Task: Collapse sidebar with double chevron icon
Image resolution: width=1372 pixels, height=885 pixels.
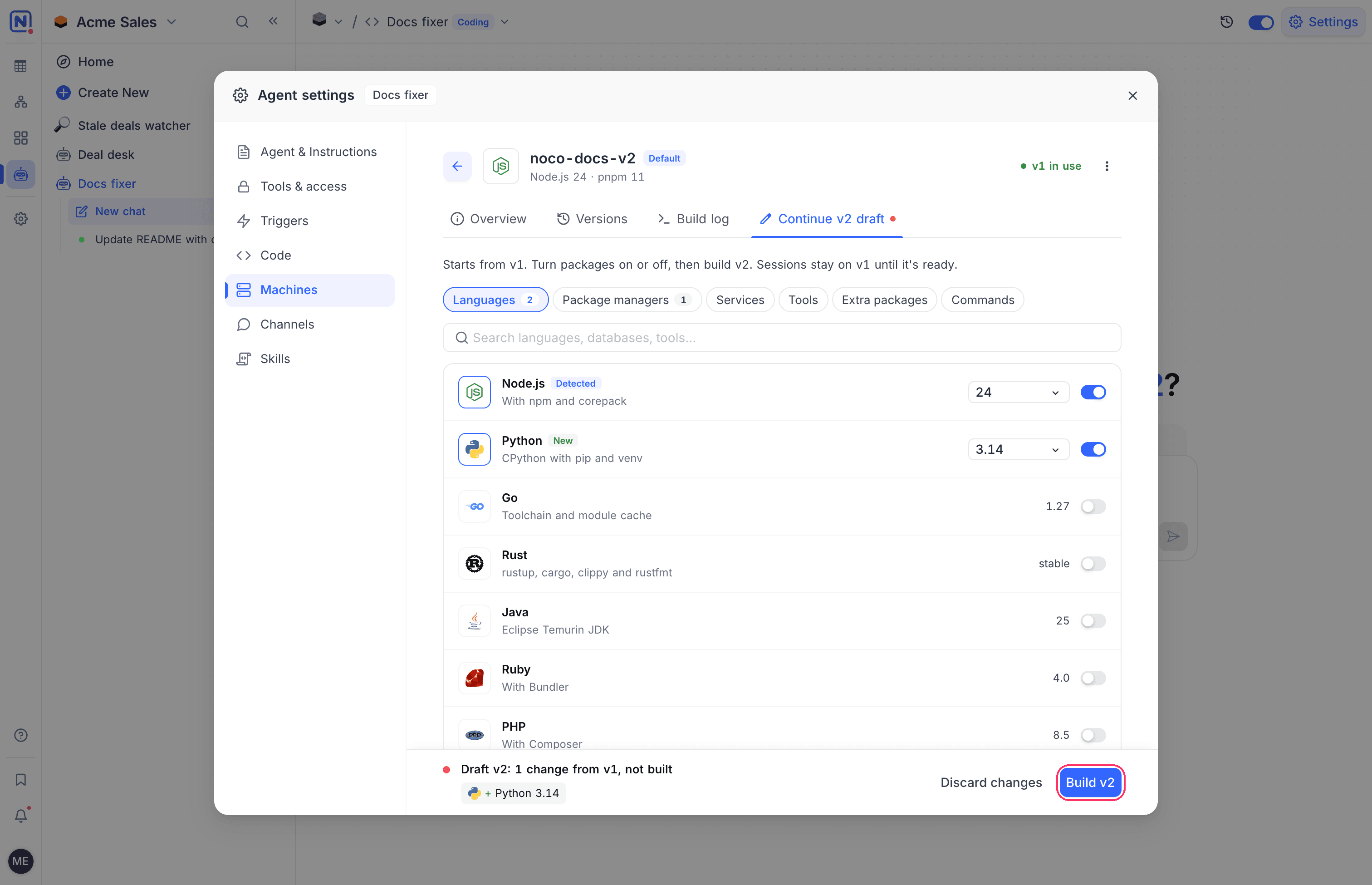Action: pos(273,21)
